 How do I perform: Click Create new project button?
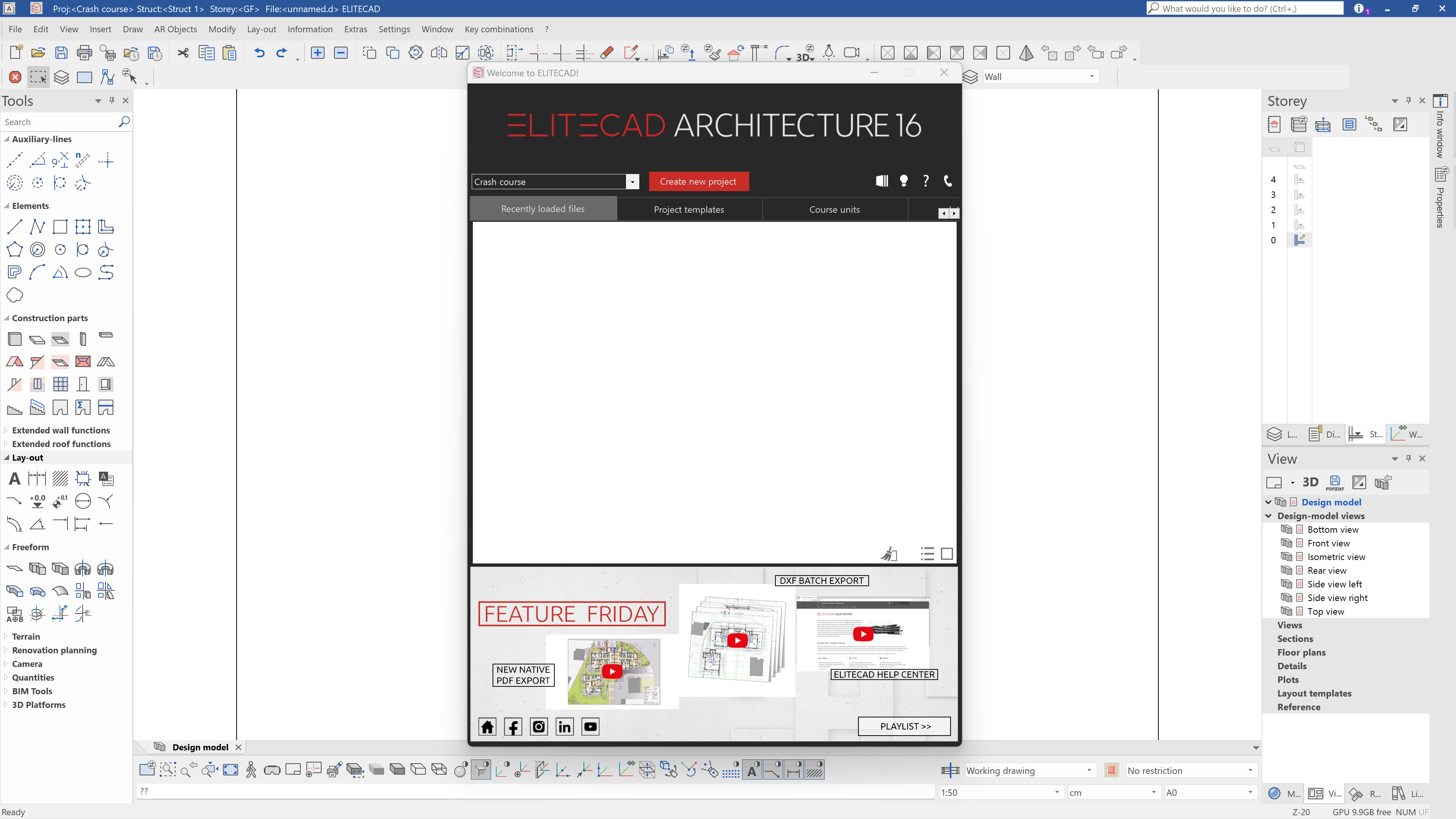[698, 182]
